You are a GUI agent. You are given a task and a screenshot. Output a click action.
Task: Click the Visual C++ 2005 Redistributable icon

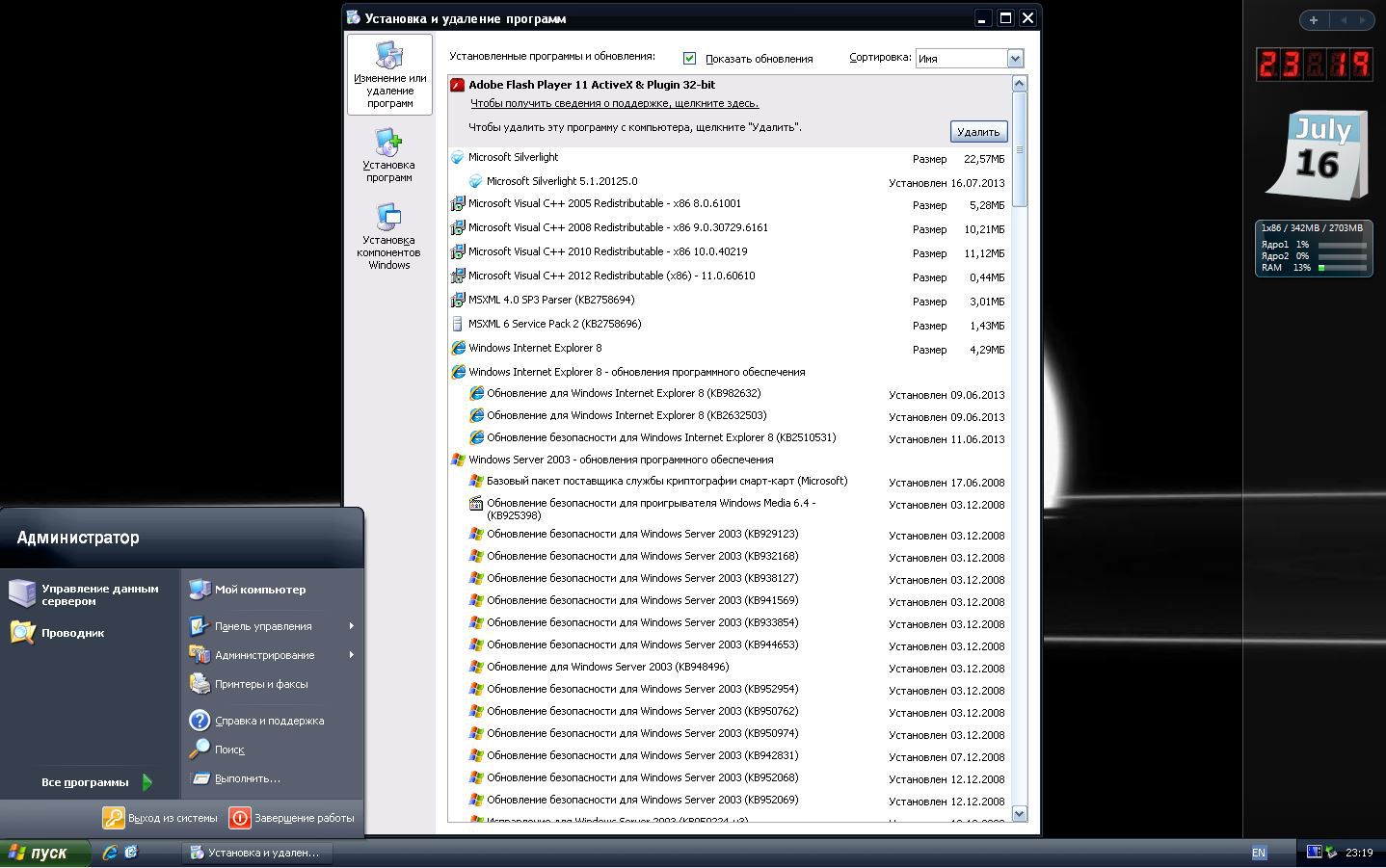click(458, 204)
